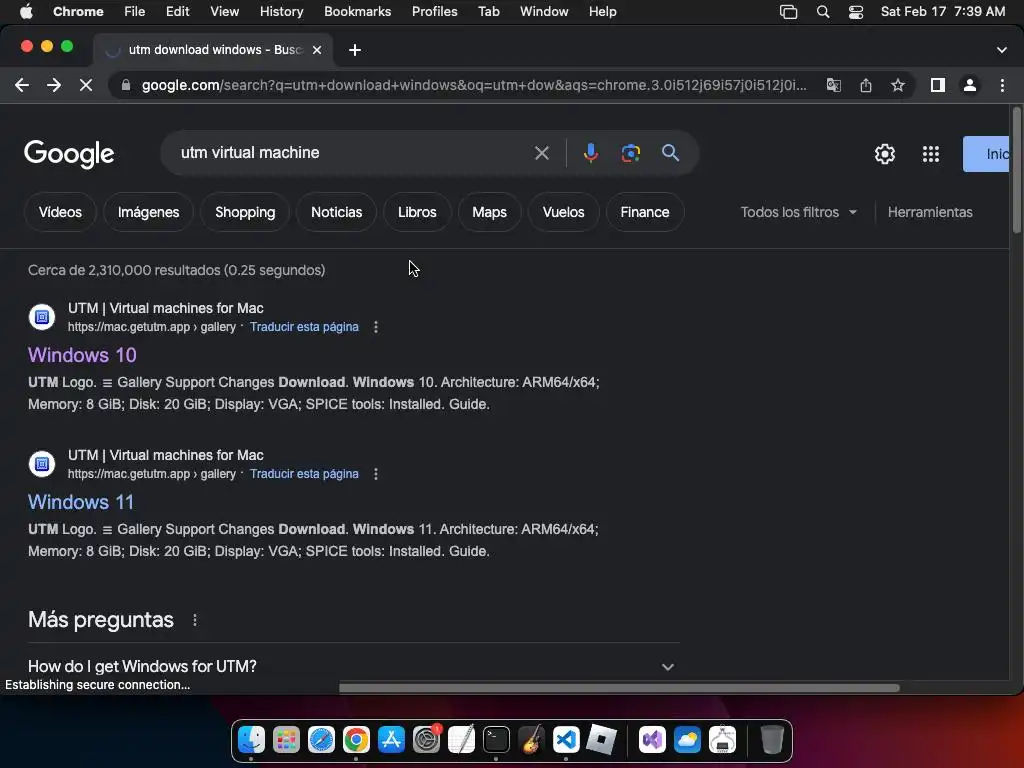The image size is (1024, 768).
Task: Open Finder from the Dock
Action: click(x=251, y=740)
